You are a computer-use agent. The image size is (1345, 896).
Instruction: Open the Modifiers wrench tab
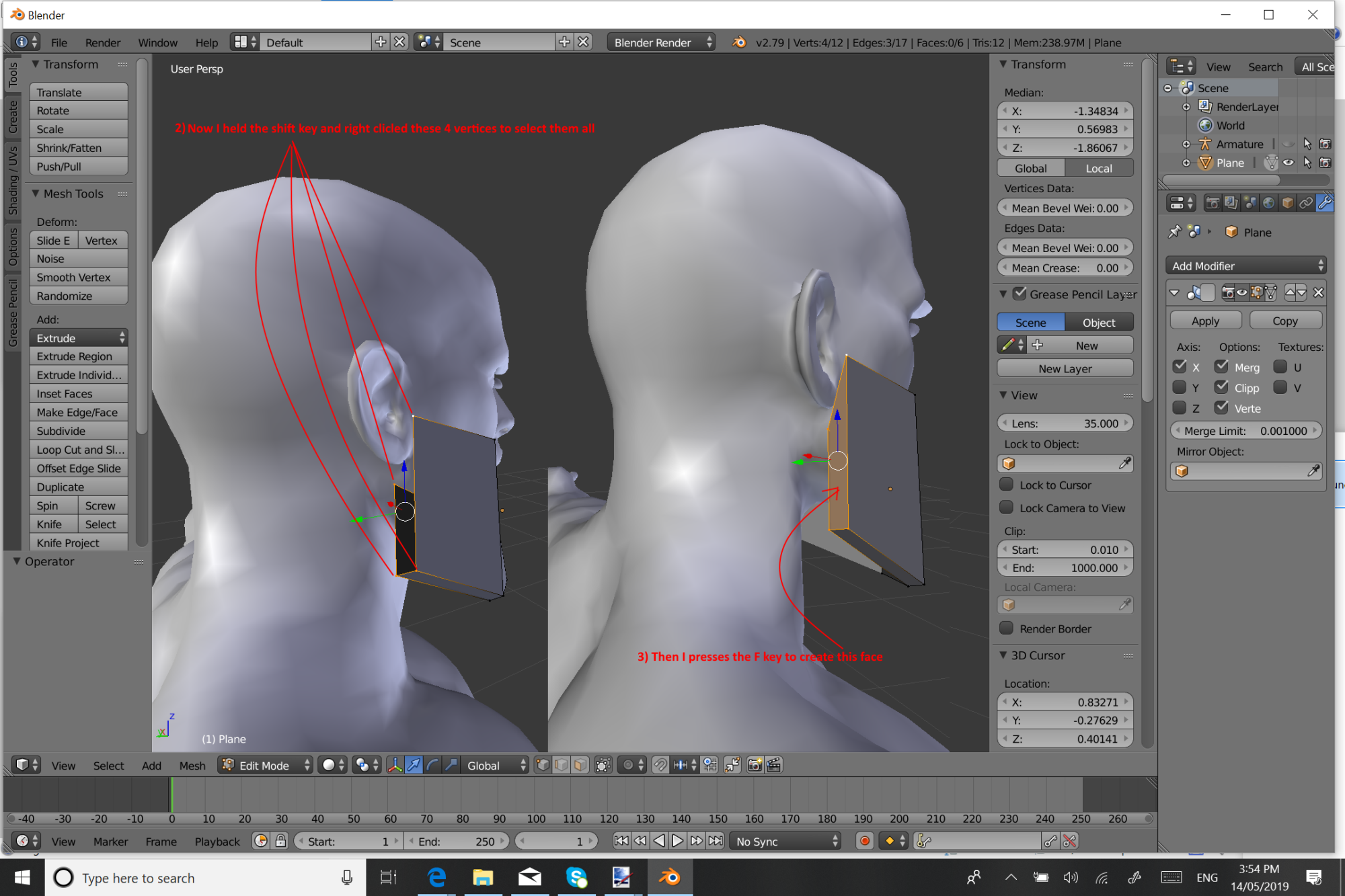coord(1325,203)
